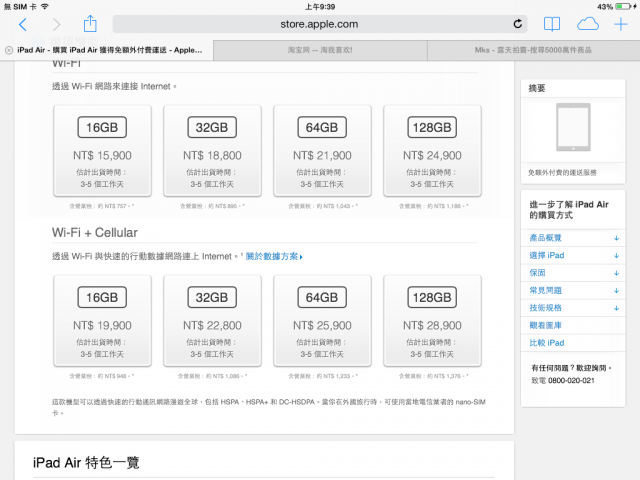Choose Wi-Fi 128GB NT$ 24,900 model
The width and height of the screenshot is (640, 480).
point(432,151)
